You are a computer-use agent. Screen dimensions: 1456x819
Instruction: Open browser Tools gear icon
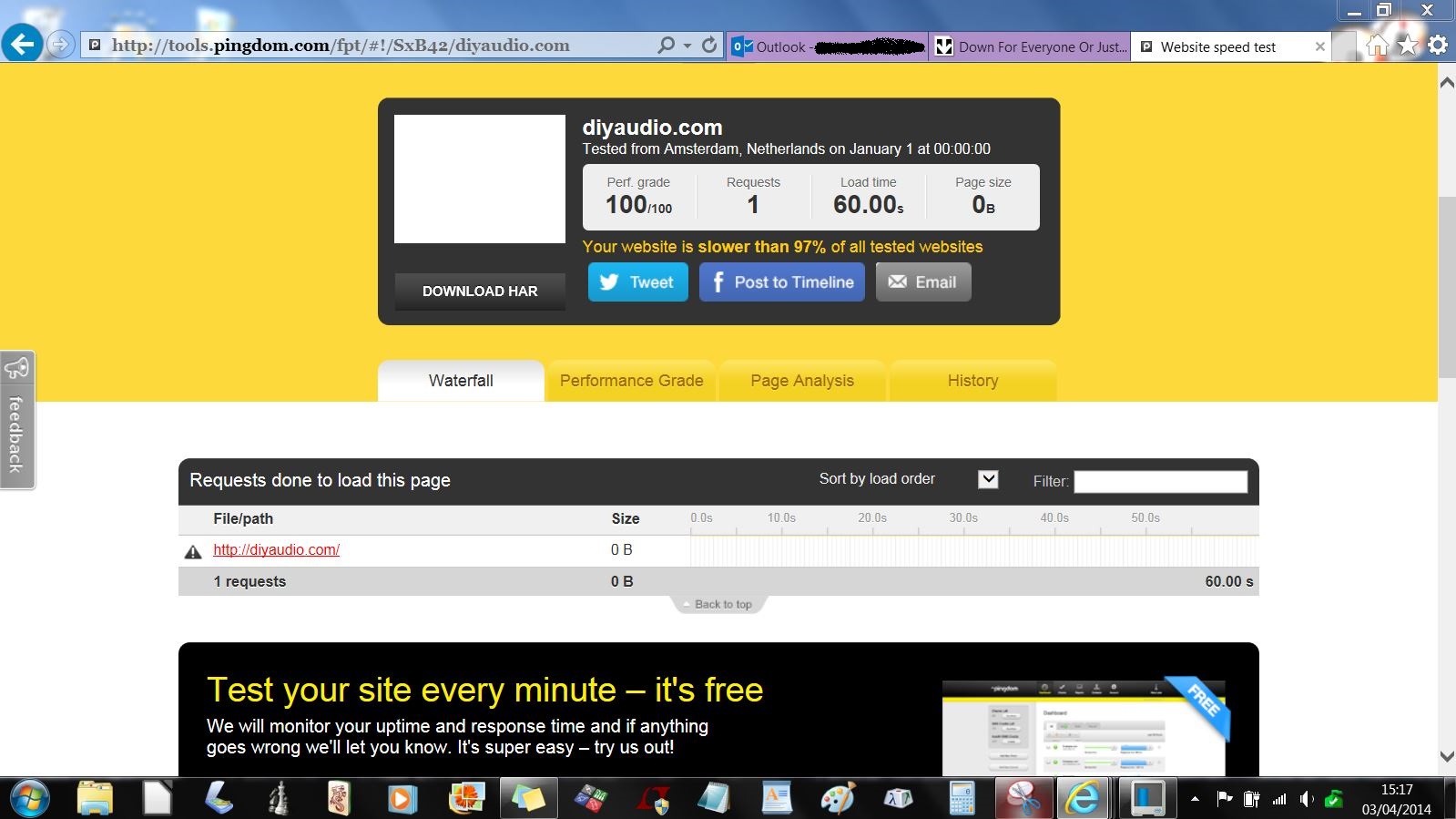(x=1438, y=45)
